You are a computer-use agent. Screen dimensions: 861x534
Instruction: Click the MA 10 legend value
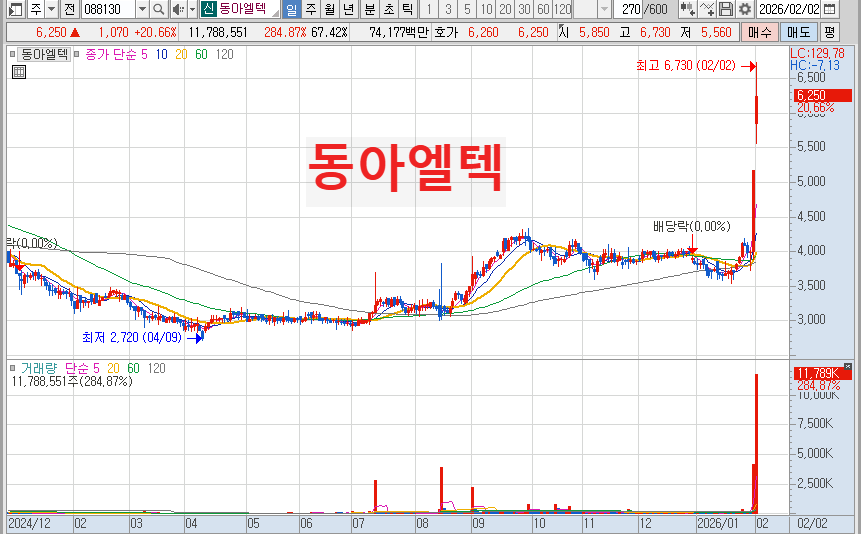point(161,54)
